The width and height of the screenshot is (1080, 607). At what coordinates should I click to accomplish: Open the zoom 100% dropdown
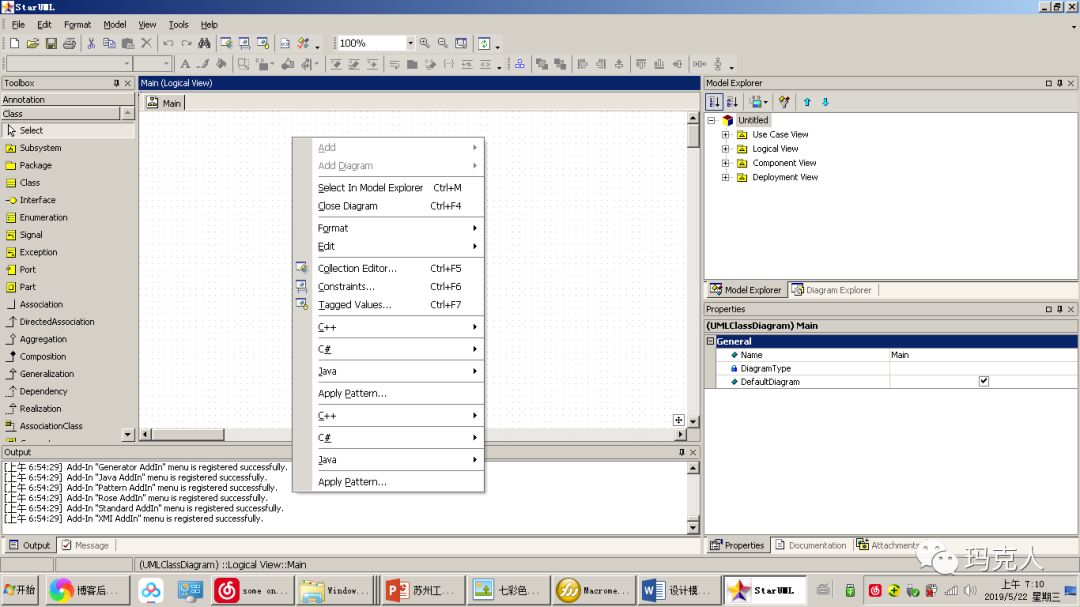coord(410,43)
